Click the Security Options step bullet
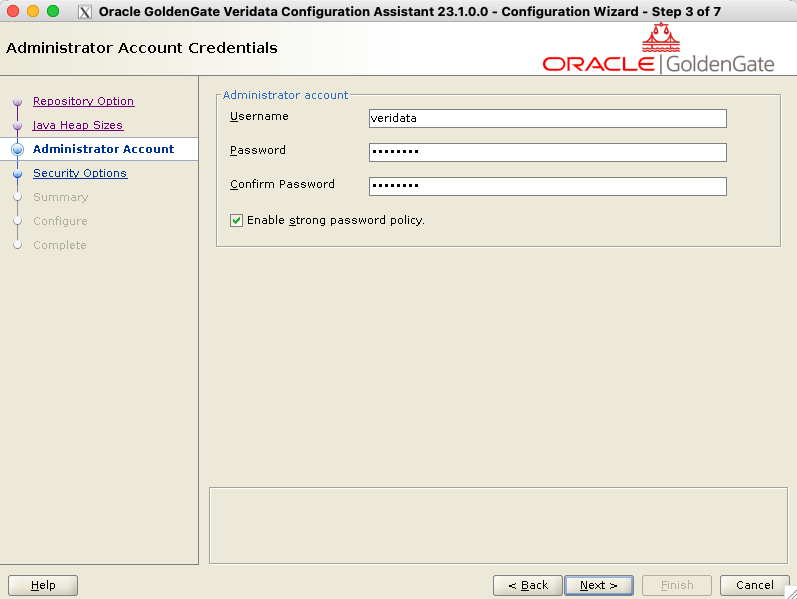This screenshot has width=797, height=599. (18, 173)
